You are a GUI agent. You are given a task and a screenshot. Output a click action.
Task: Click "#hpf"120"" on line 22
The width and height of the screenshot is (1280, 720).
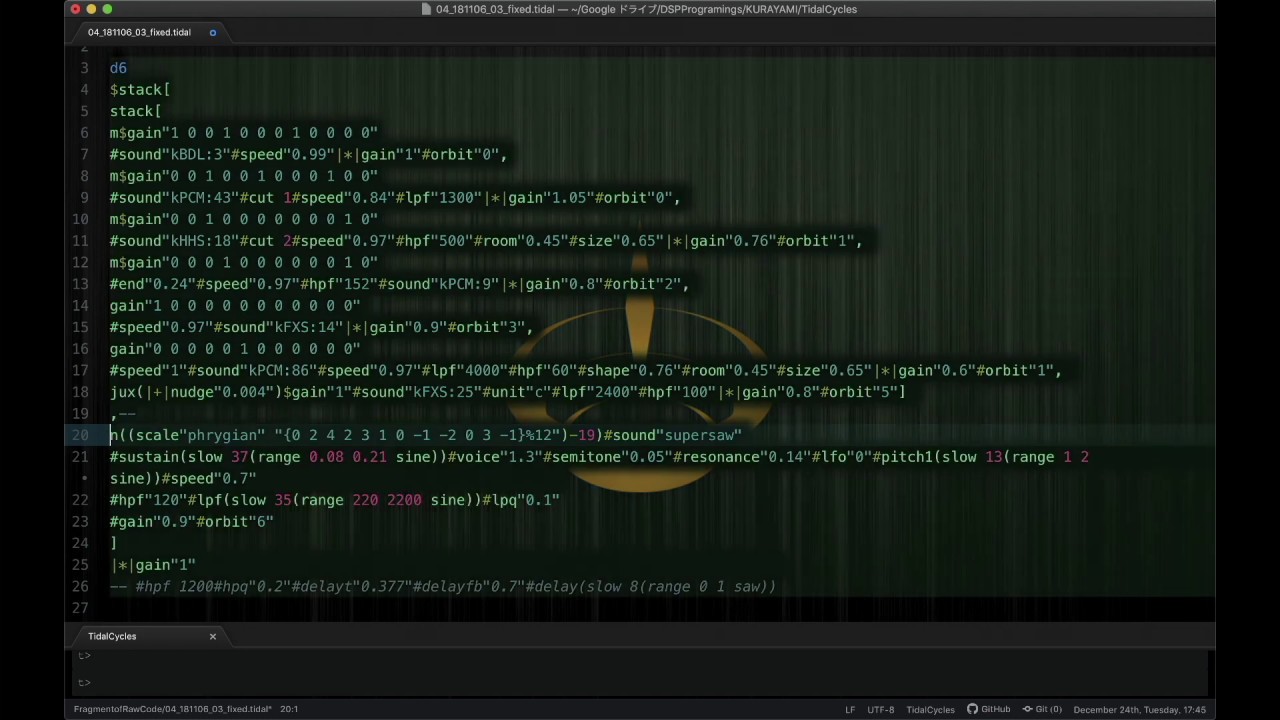(x=148, y=500)
